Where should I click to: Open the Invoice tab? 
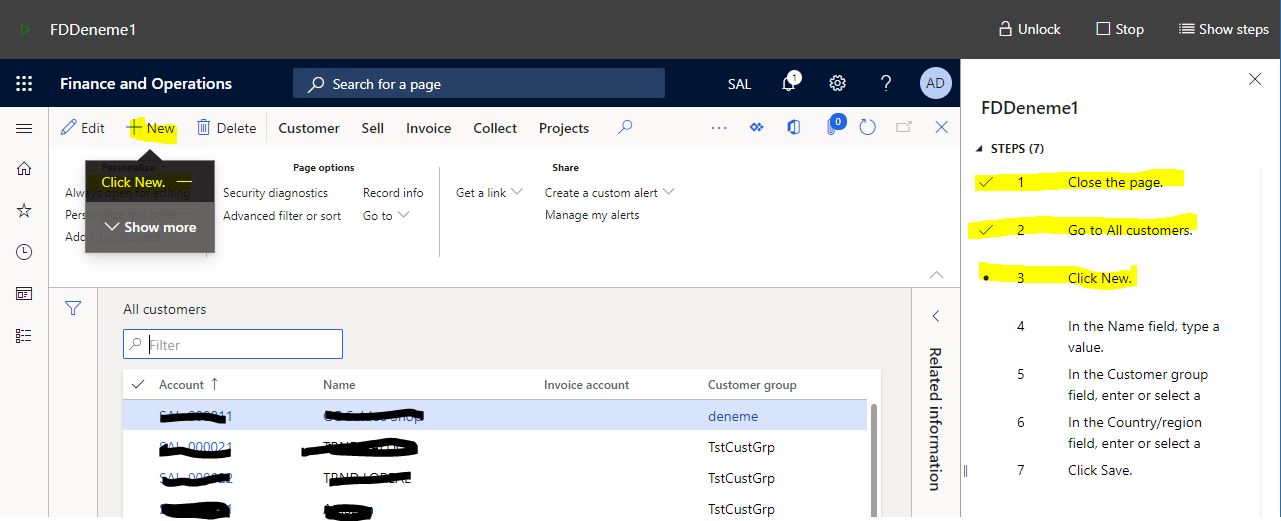tap(428, 128)
